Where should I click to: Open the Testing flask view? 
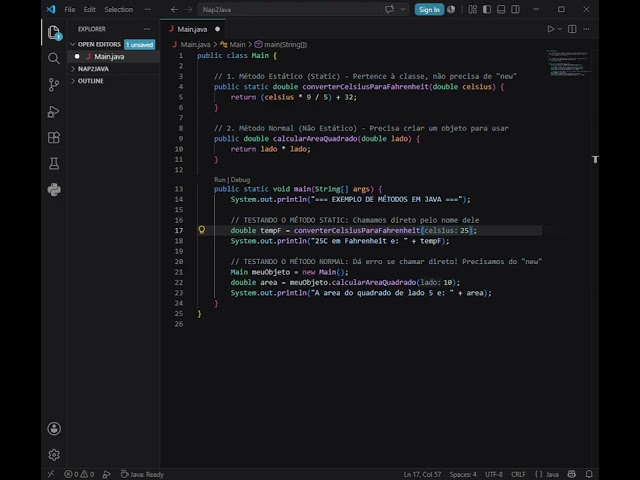[x=53, y=164]
